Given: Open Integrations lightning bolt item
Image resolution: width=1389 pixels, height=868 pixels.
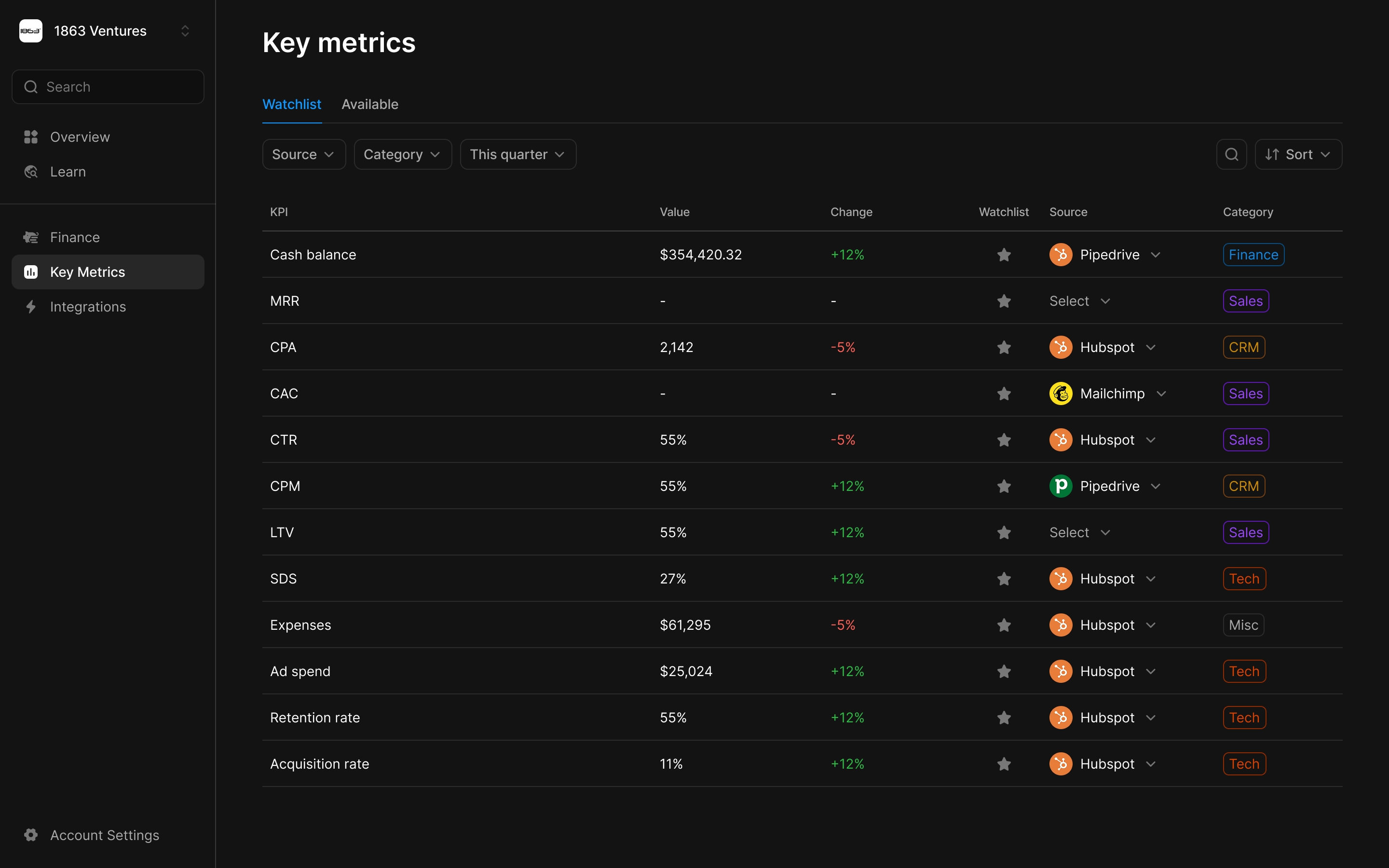Looking at the screenshot, I should [87, 307].
